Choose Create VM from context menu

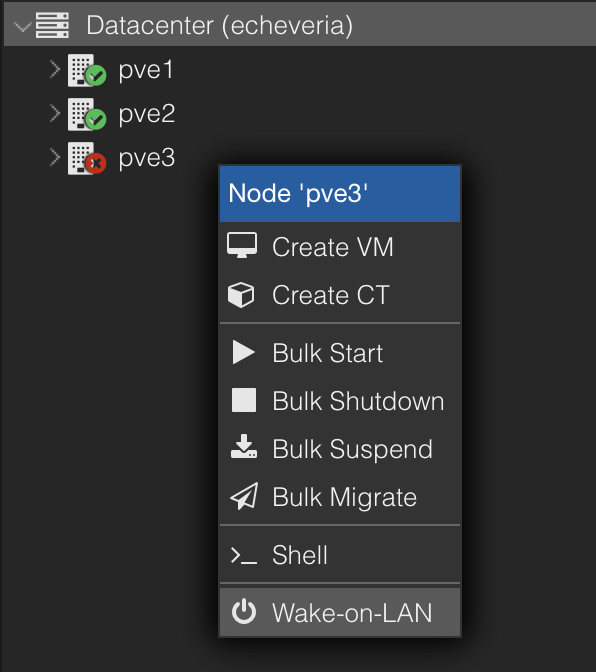(x=340, y=247)
